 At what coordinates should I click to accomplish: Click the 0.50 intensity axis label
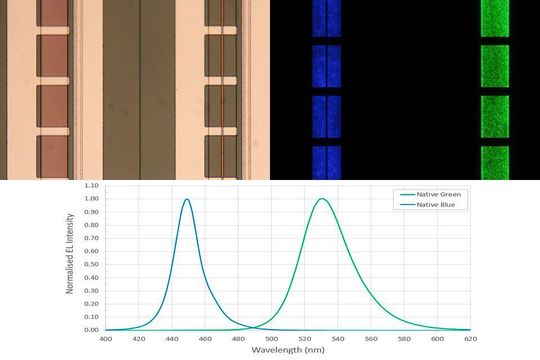pyautogui.click(x=91, y=264)
